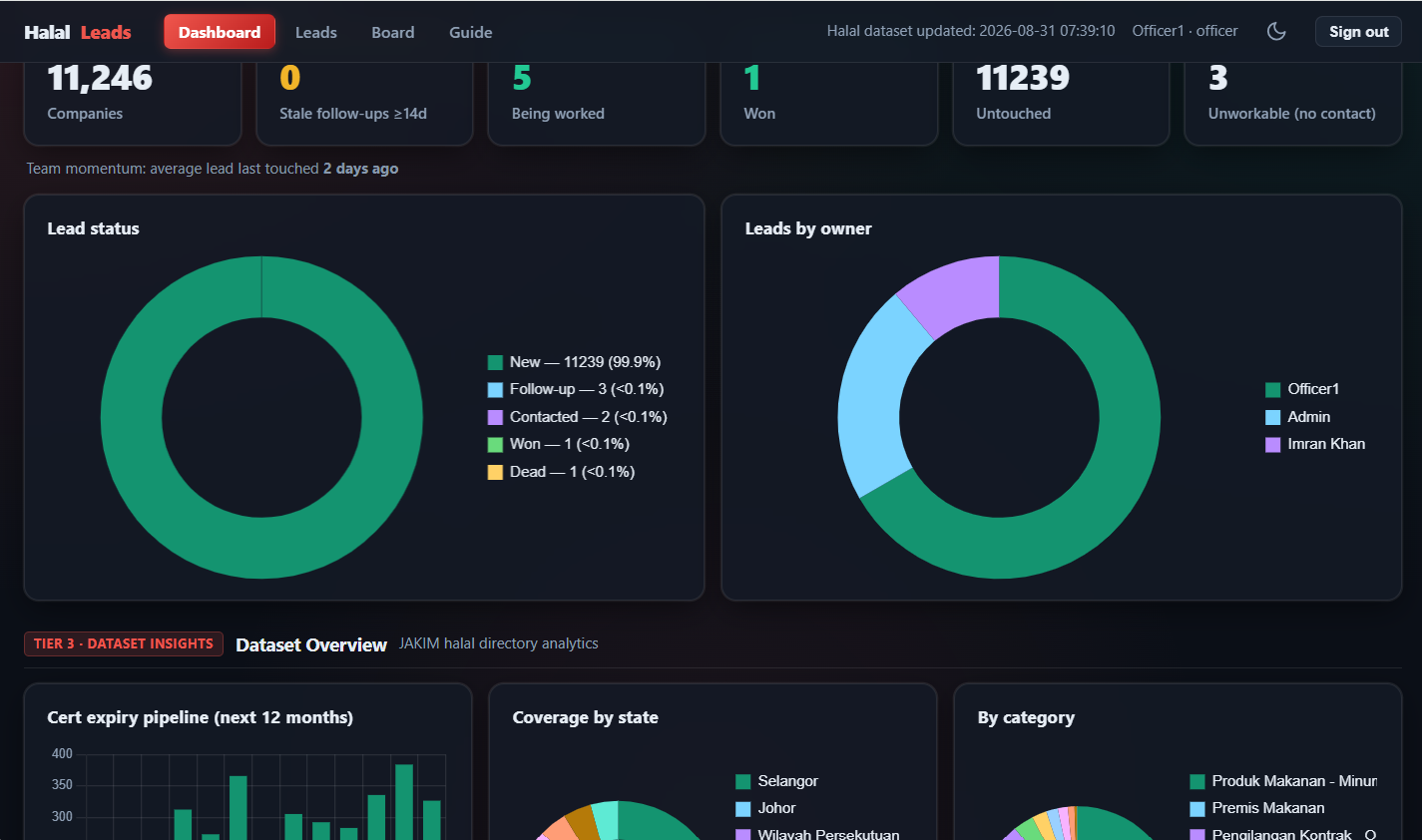Image resolution: width=1422 pixels, height=840 pixels.
Task: Toggle the Johor state legend swatch
Action: (x=743, y=809)
